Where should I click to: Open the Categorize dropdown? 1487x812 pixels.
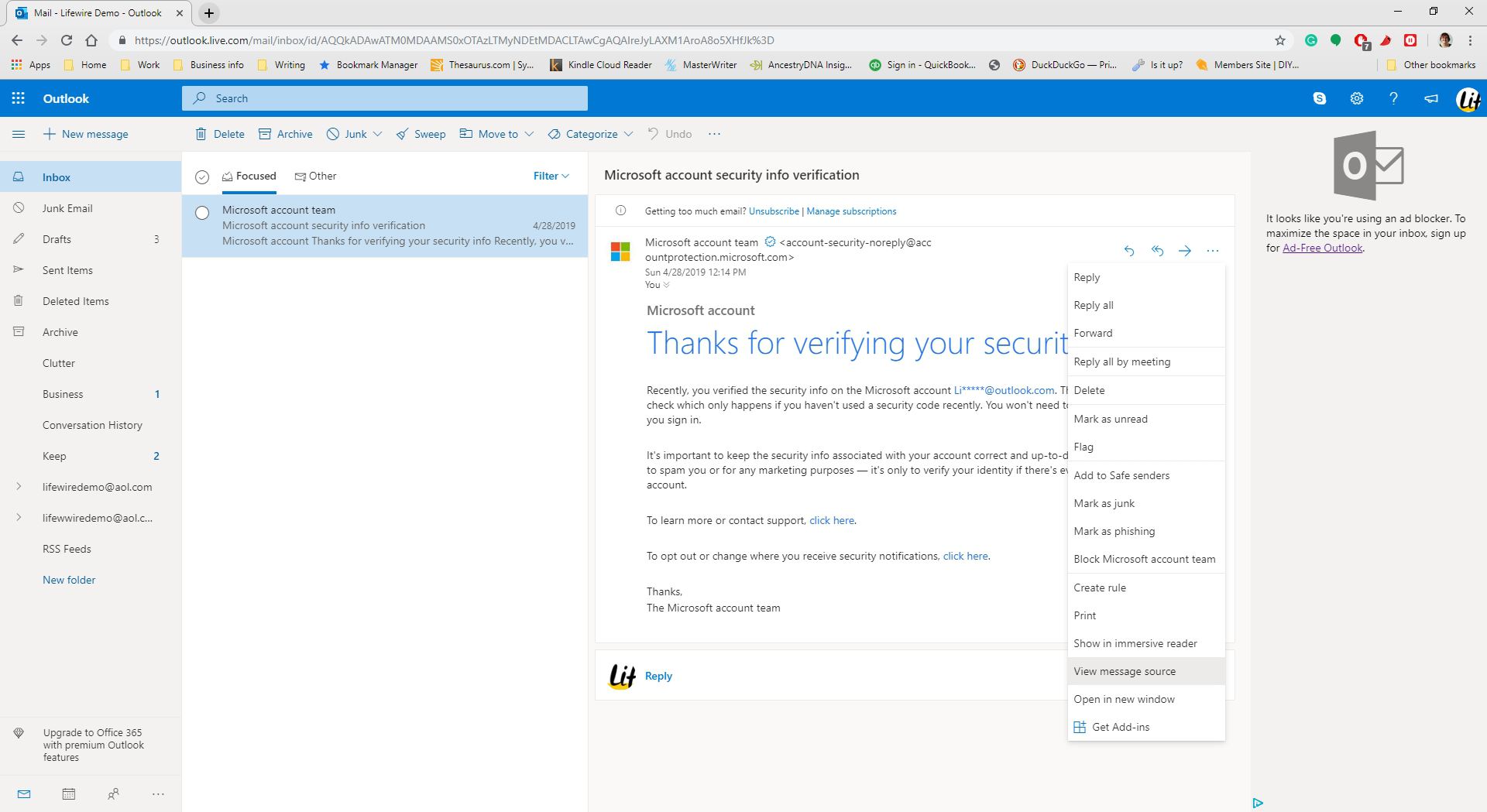point(590,134)
